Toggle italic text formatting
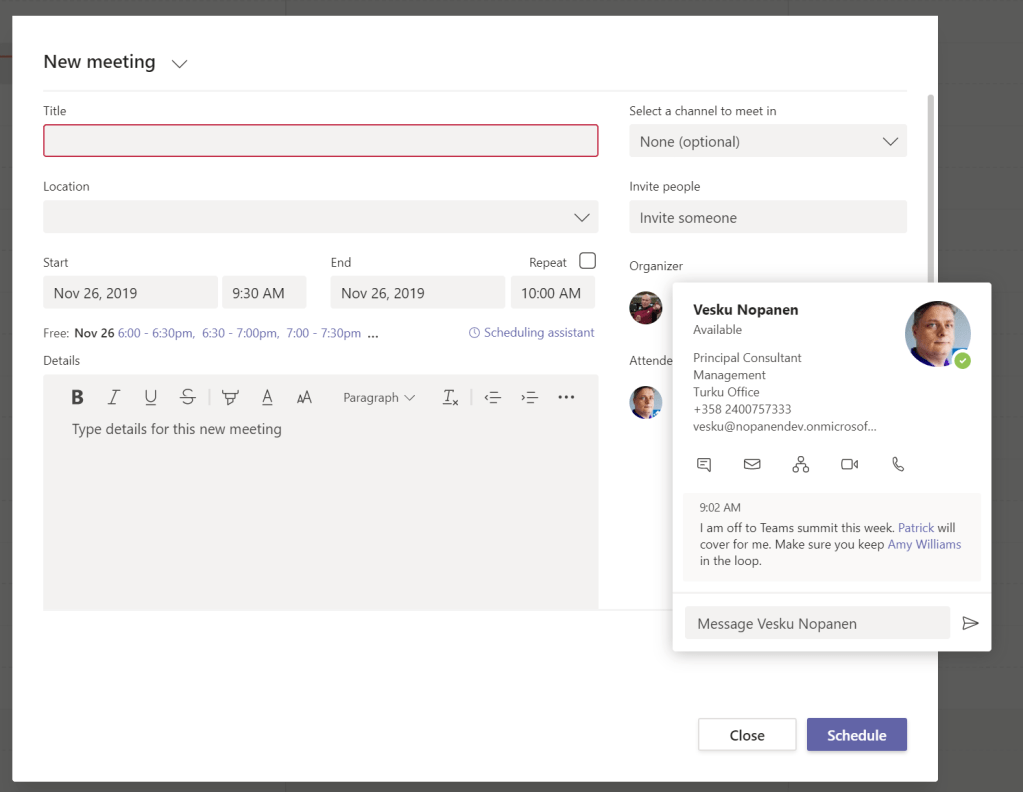Viewport: 1023px width, 792px height. click(113, 397)
